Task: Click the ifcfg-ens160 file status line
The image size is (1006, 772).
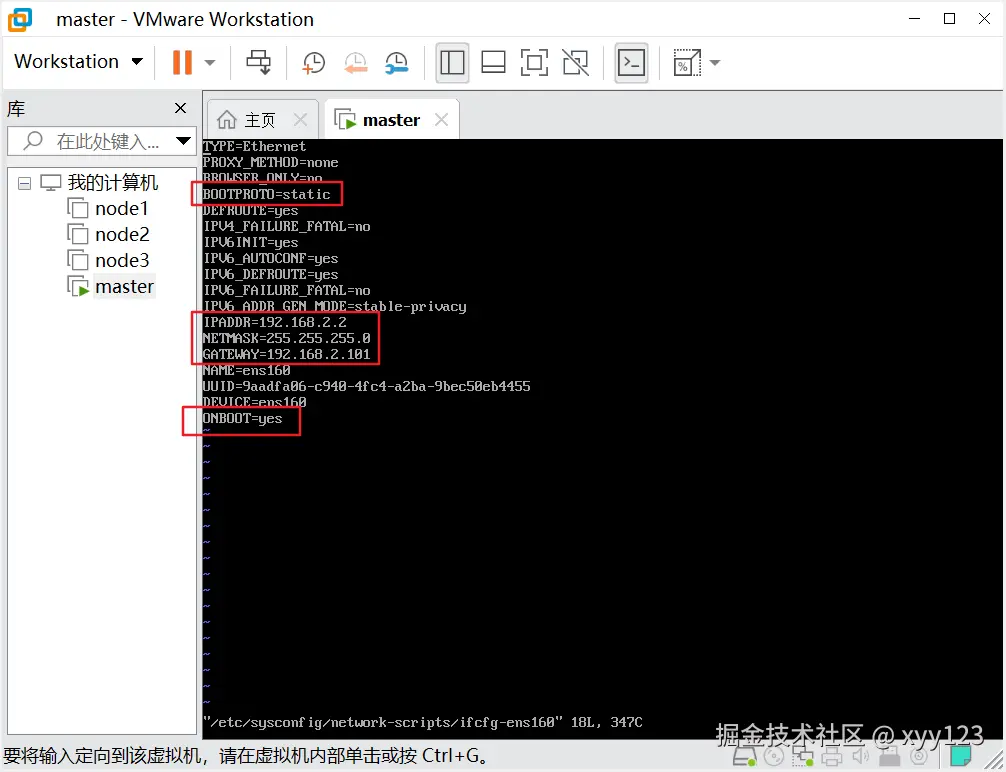Action: coord(423,723)
